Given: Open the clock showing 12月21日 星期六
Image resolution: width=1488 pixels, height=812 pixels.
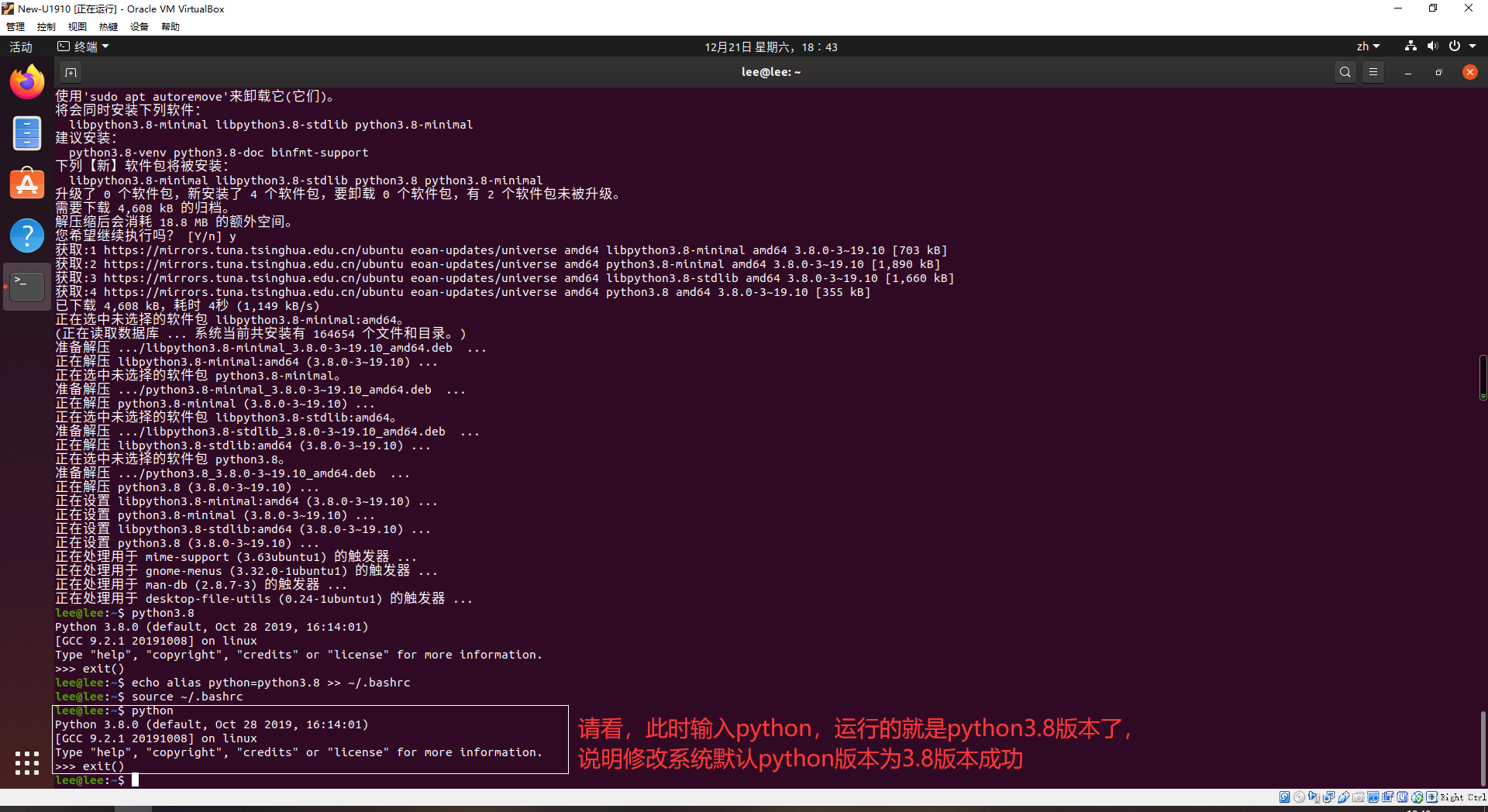Looking at the screenshot, I should (x=770, y=46).
